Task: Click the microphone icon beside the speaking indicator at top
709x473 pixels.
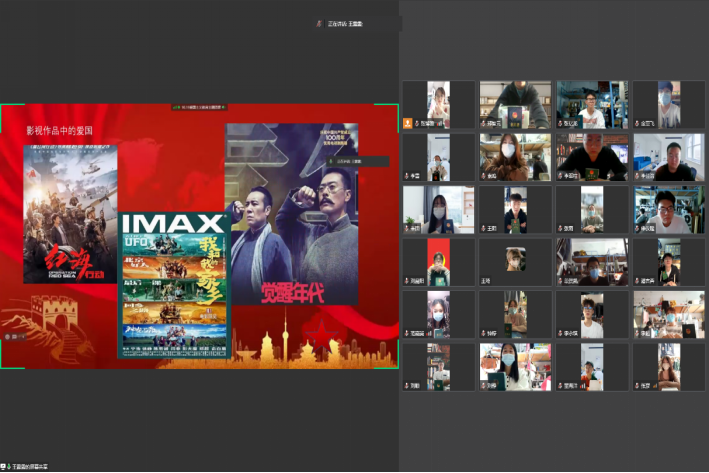Action: (319, 24)
